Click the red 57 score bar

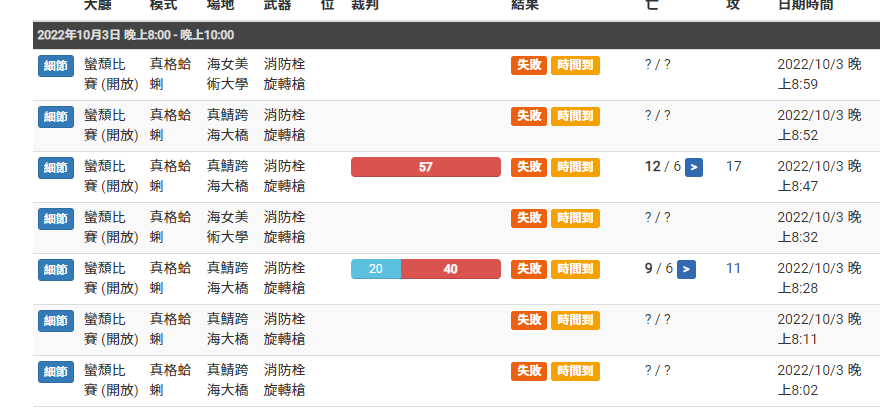tap(425, 167)
